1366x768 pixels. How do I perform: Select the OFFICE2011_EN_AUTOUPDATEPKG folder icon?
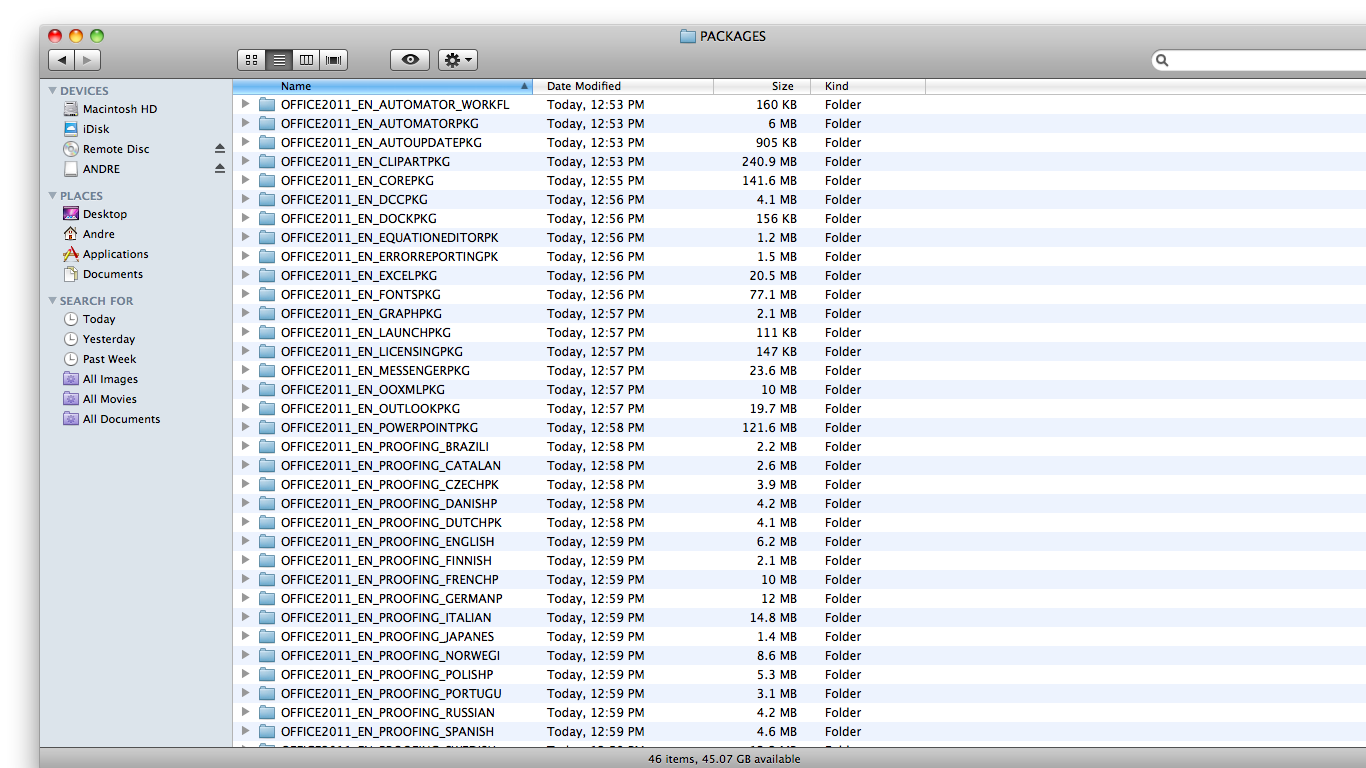coord(267,143)
